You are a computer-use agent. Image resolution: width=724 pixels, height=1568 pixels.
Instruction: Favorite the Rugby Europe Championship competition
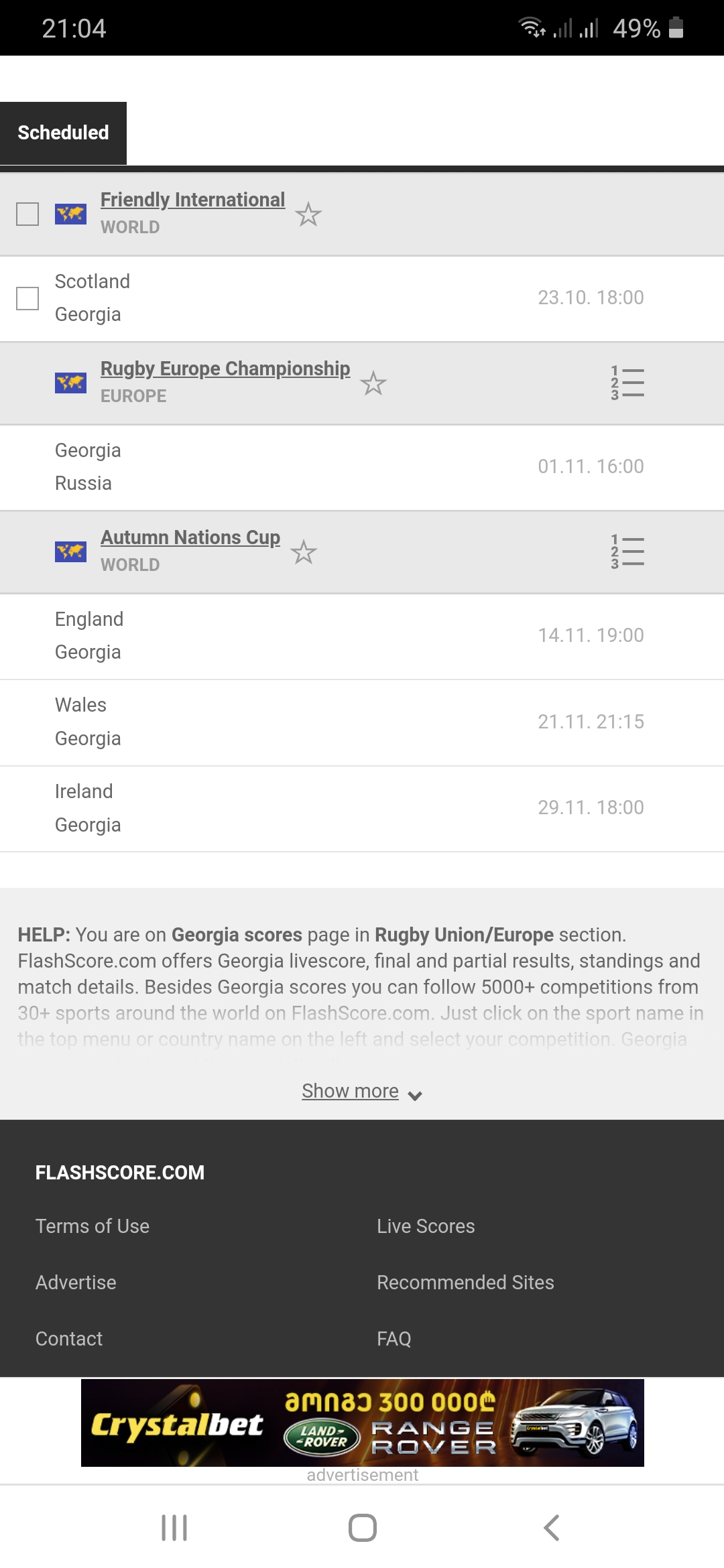pyautogui.click(x=373, y=383)
